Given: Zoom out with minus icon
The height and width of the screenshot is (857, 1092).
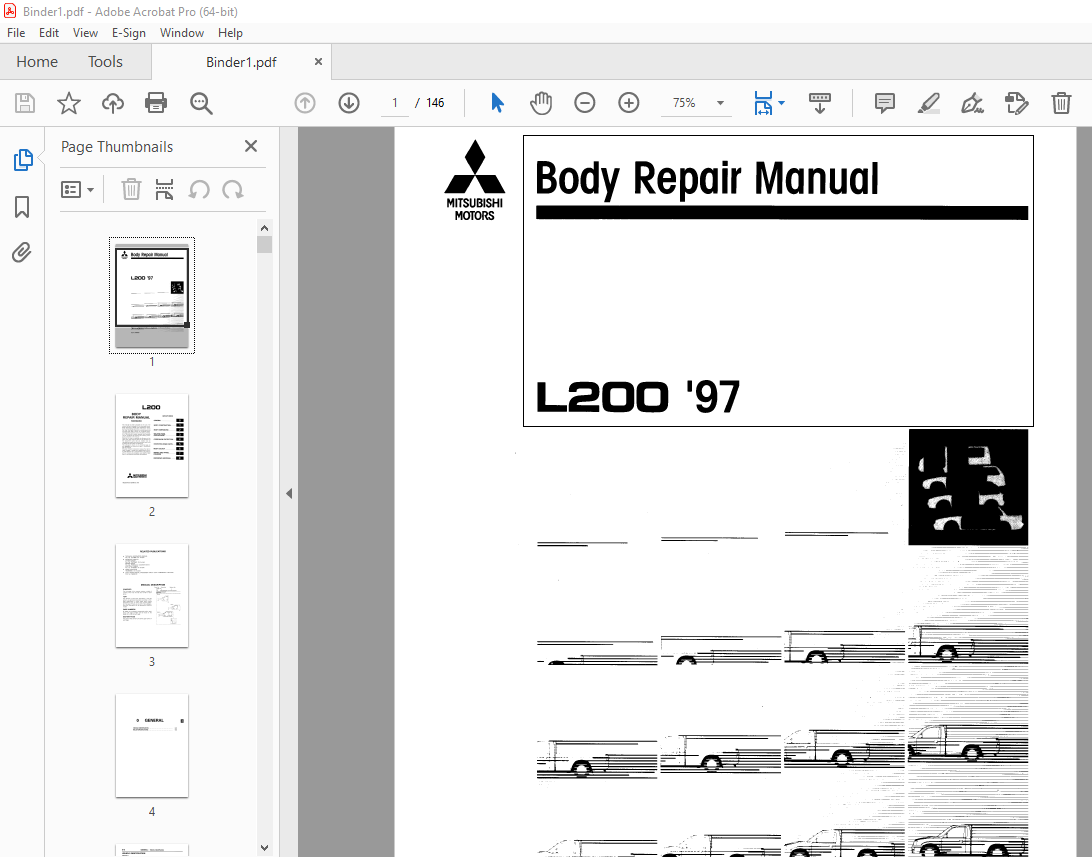Looking at the screenshot, I should [x=585, y=103].
